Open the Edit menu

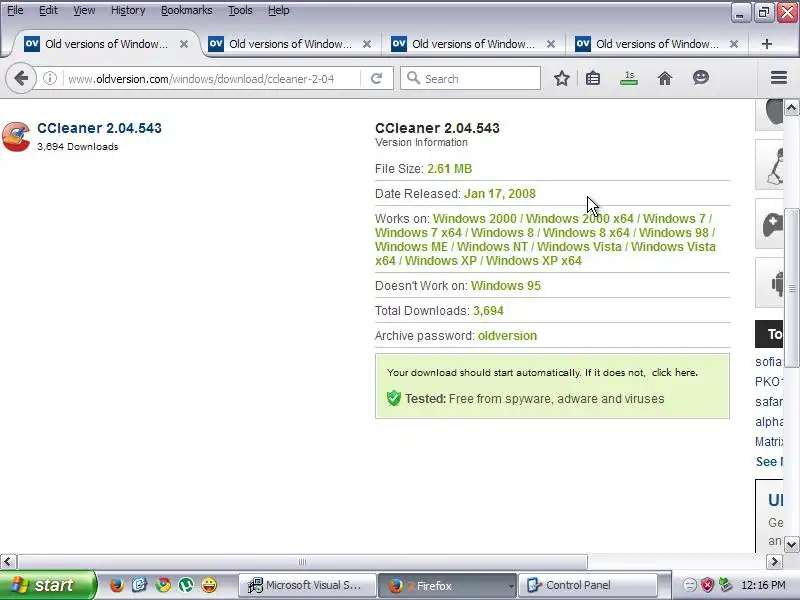[x=48, y=10]
